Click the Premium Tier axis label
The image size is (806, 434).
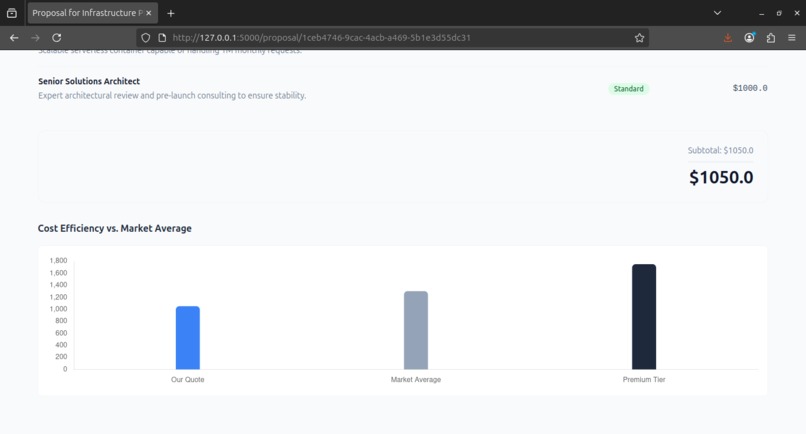point(644,379)
